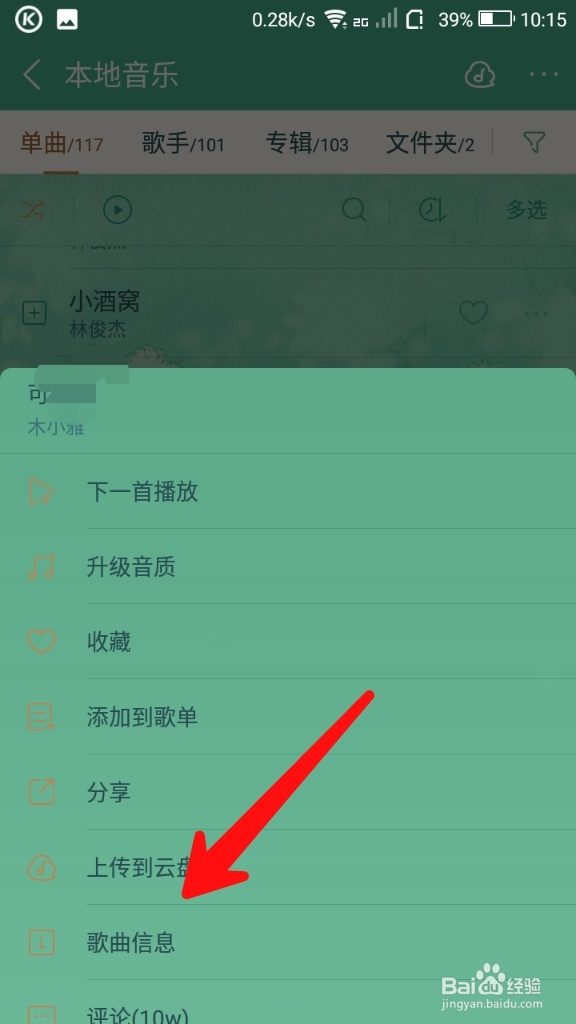Switch to the 文件夹 tab
The width and height of the screenshot is (576, 1024).
coord(430,142)
